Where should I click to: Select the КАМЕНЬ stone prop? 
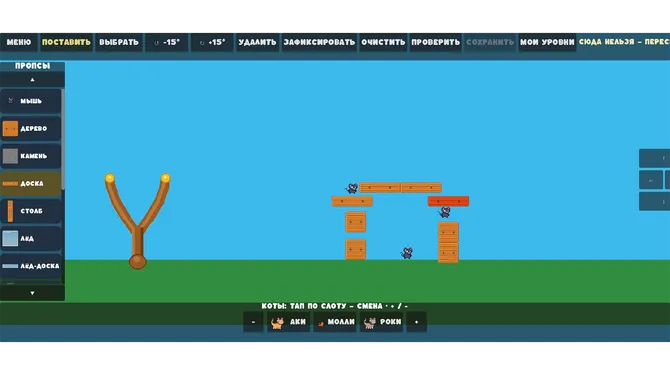pos(31,156)
